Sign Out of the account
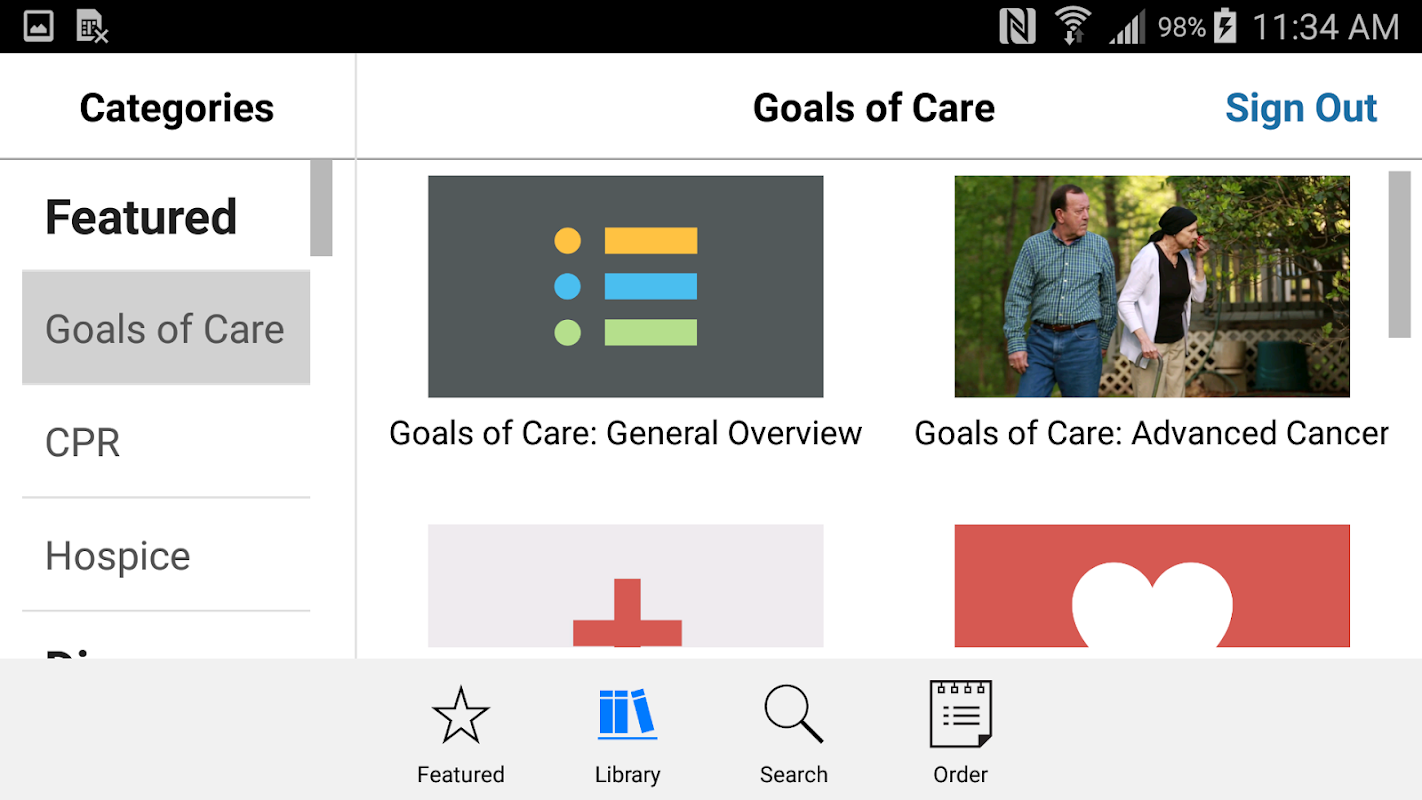 click(x=1300, y=108)
